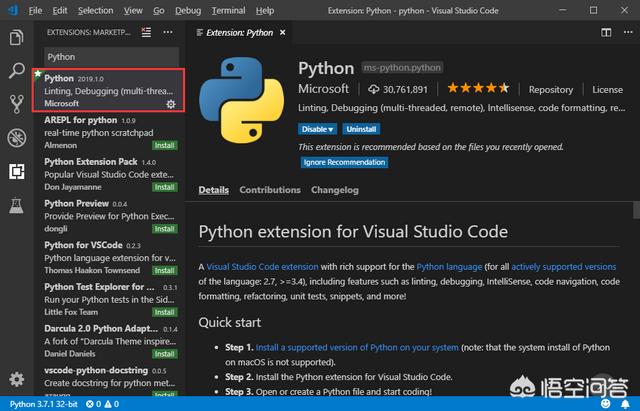Click the Microsoft publisher name
The height and width of the screenshot is (411, 640).
tap(323, 89)
